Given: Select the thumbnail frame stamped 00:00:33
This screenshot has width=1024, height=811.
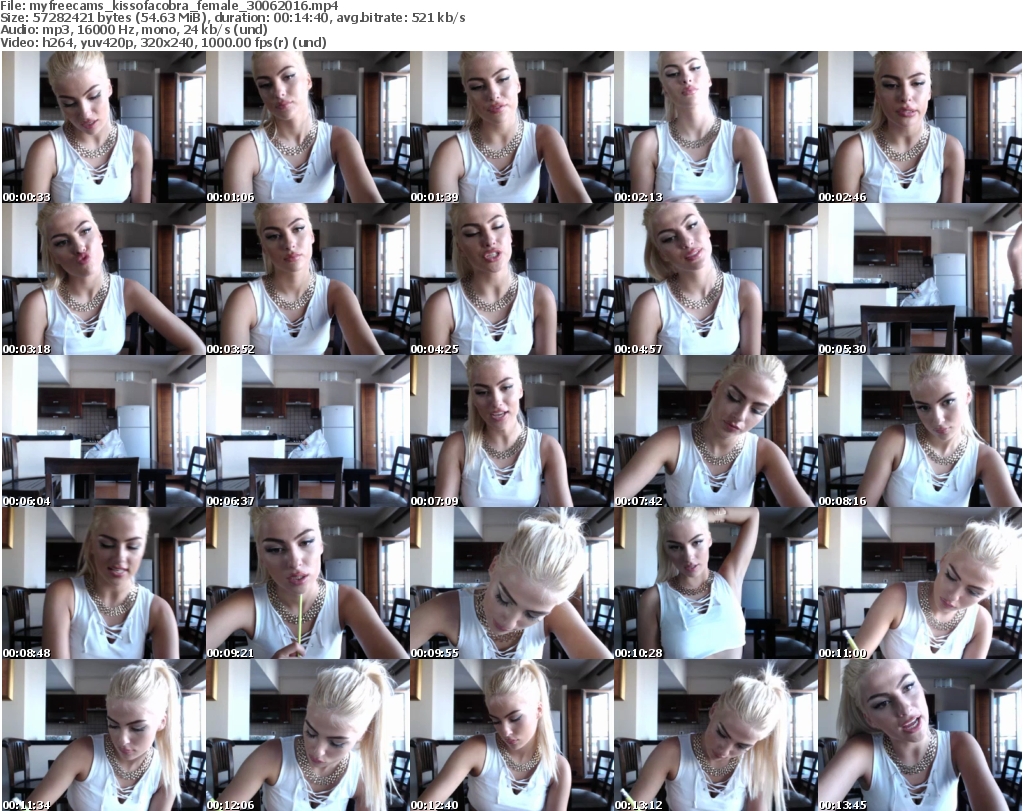Looking at the screenshot, I should pos(104,127).
